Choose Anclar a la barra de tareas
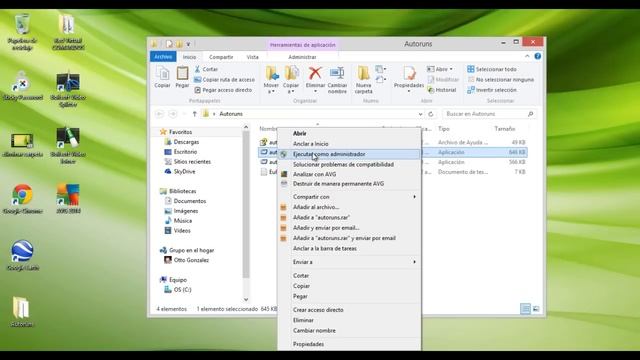The image size is (640, 360). pos(349,249)
